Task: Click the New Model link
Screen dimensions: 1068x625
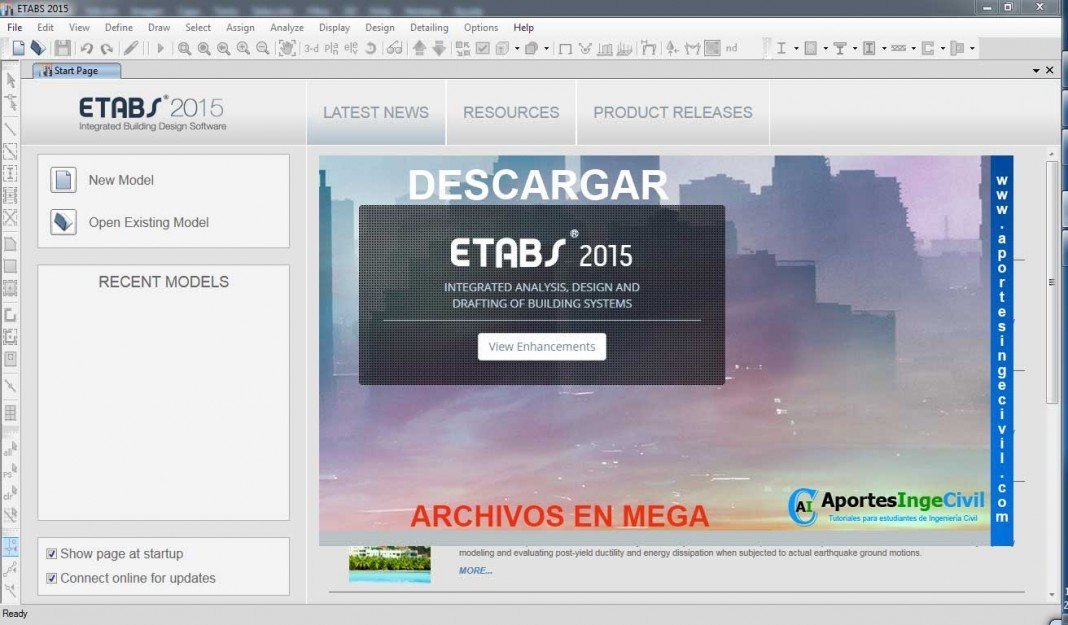Action: (121, 180)
